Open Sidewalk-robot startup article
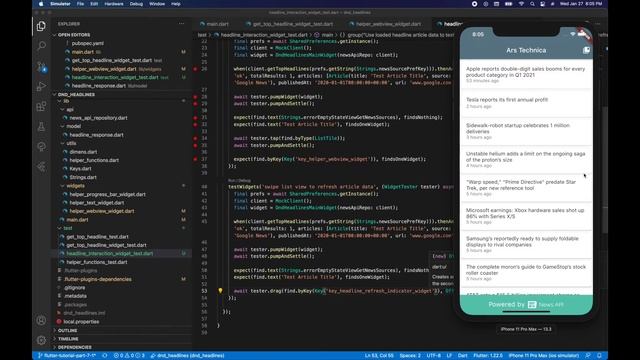 click(526, 131)
